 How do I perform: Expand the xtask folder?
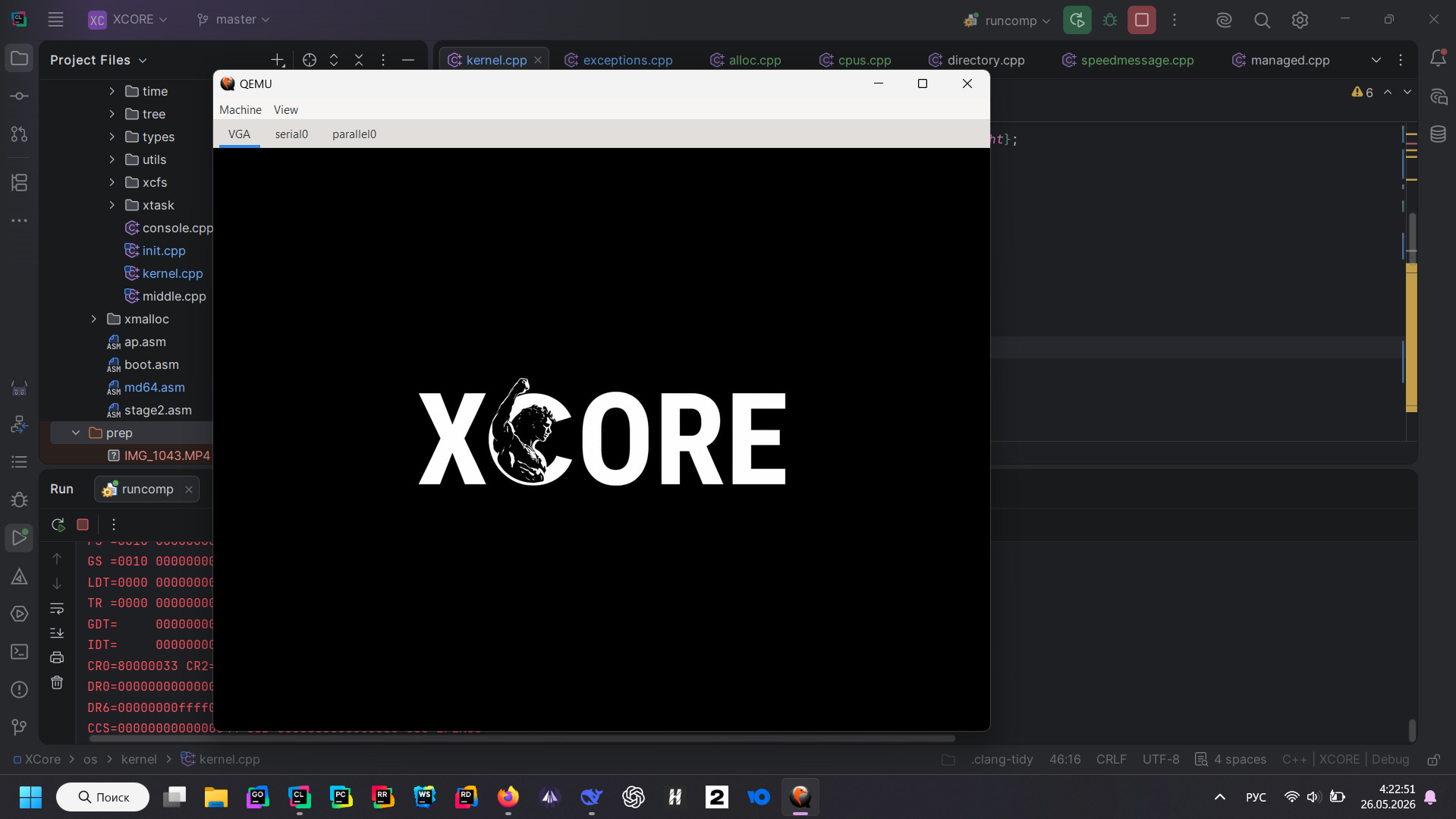pyautogui.click(x=112, y=205)
